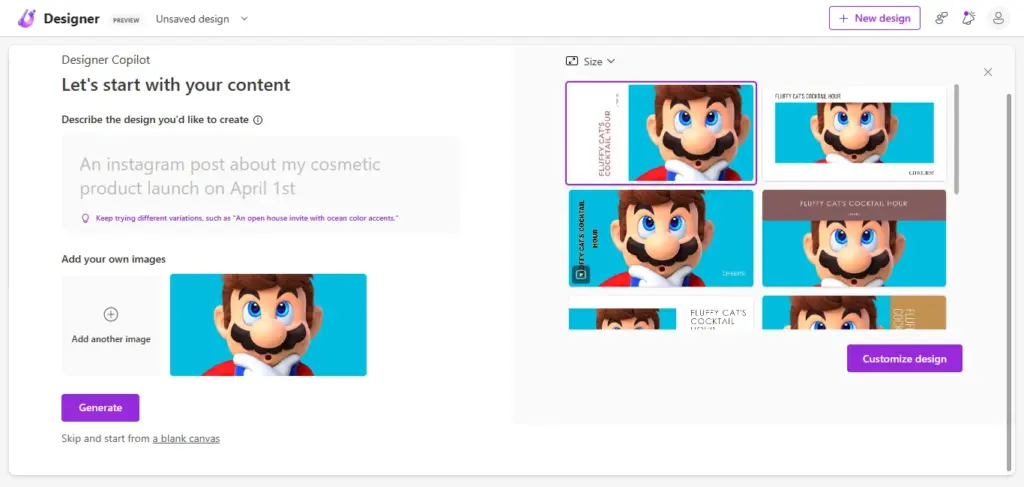Expand the Size dropdown
The height and width of the screenshot is (487, 1024).
click(x=590, y=61)
